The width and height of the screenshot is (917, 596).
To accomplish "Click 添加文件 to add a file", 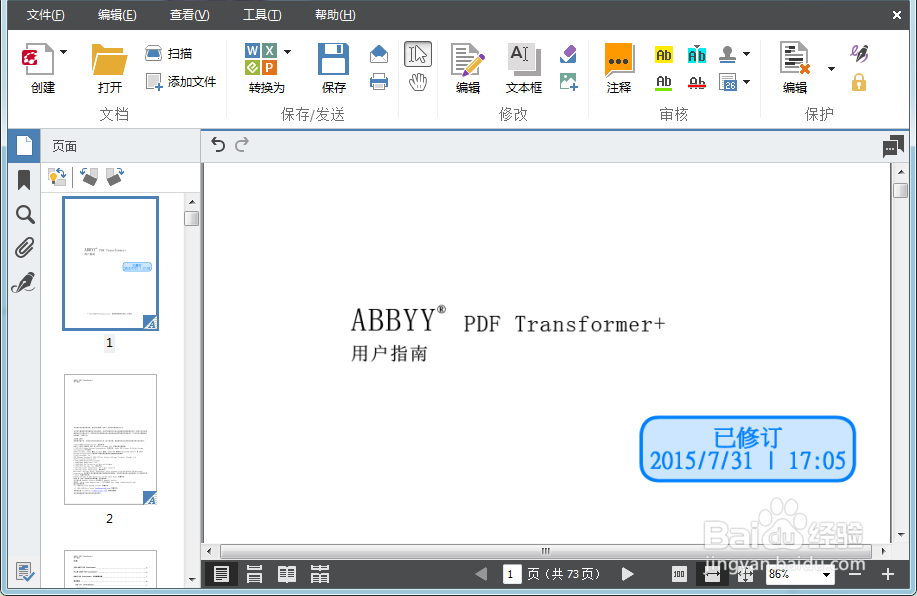I will [181, 82].
